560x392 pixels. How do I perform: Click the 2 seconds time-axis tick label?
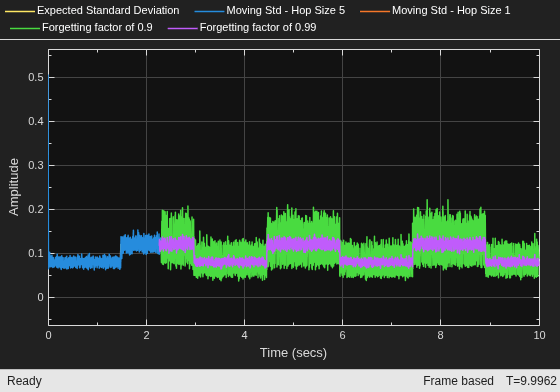[x=146, y=335]
